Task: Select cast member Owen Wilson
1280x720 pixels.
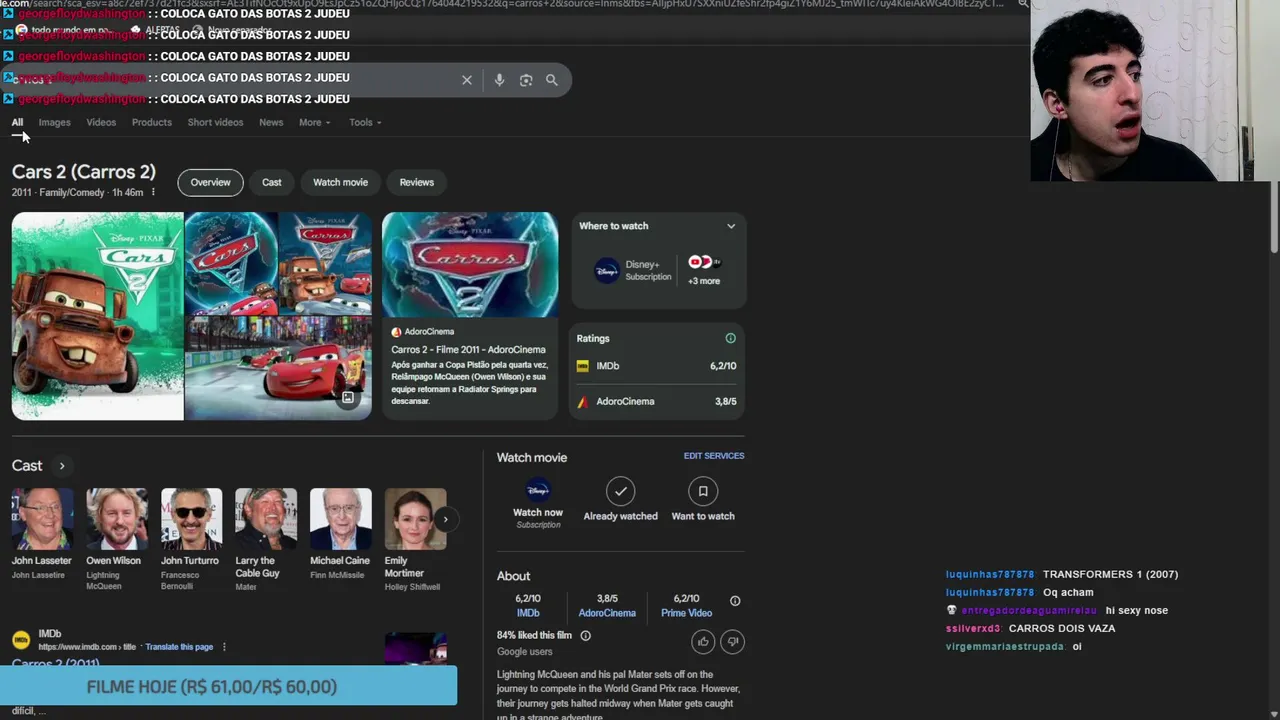Action: [116, 539]
